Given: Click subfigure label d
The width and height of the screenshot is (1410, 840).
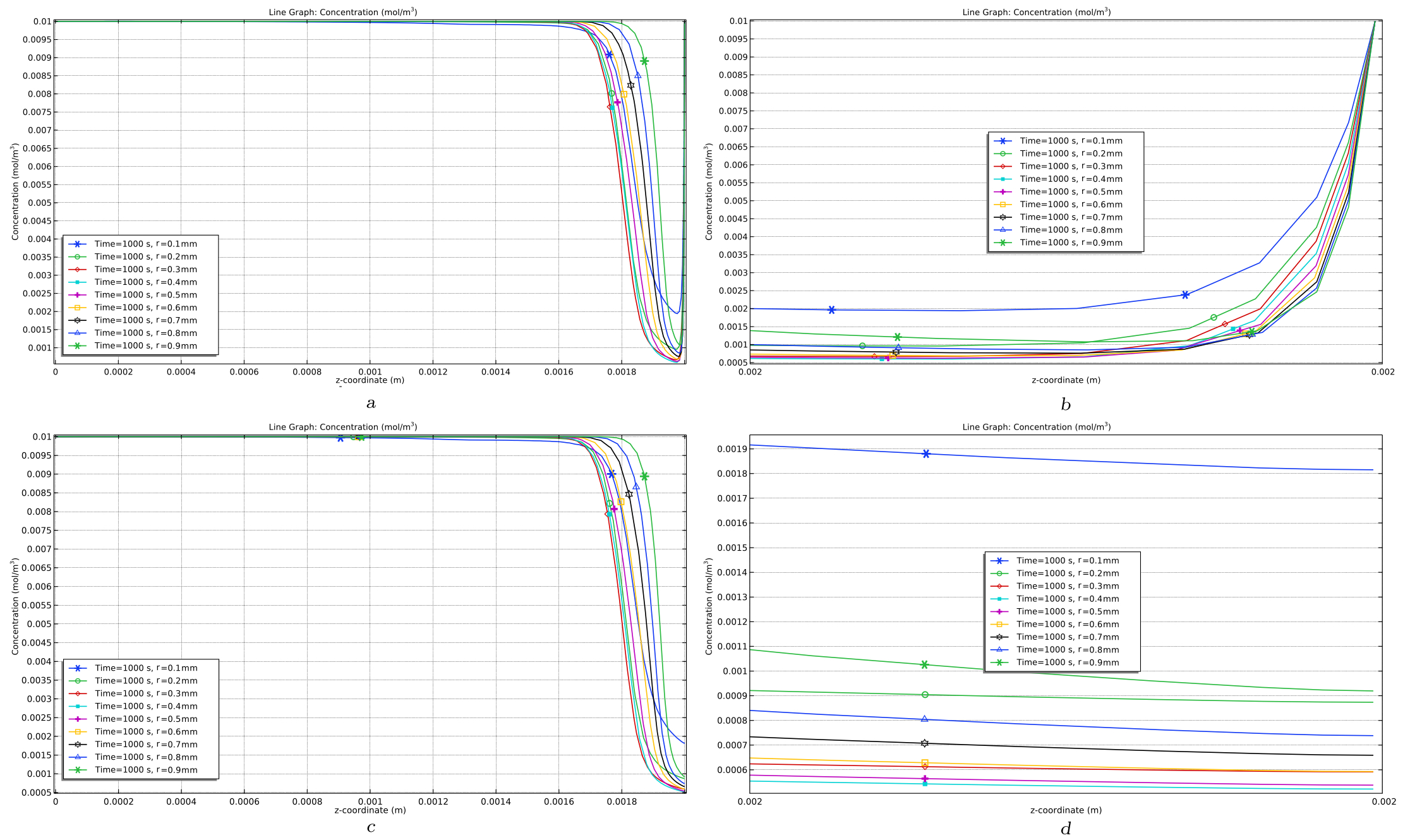Looking at the screenshot, I should (x=1066, y=829).
